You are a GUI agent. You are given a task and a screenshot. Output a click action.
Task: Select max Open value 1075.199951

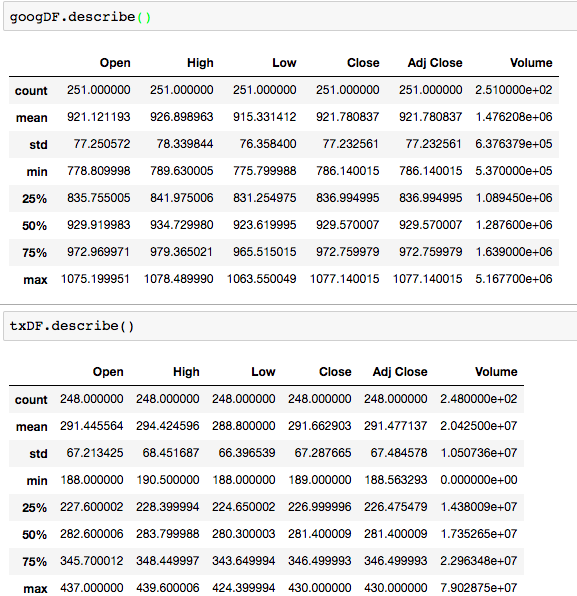point(95,279)
